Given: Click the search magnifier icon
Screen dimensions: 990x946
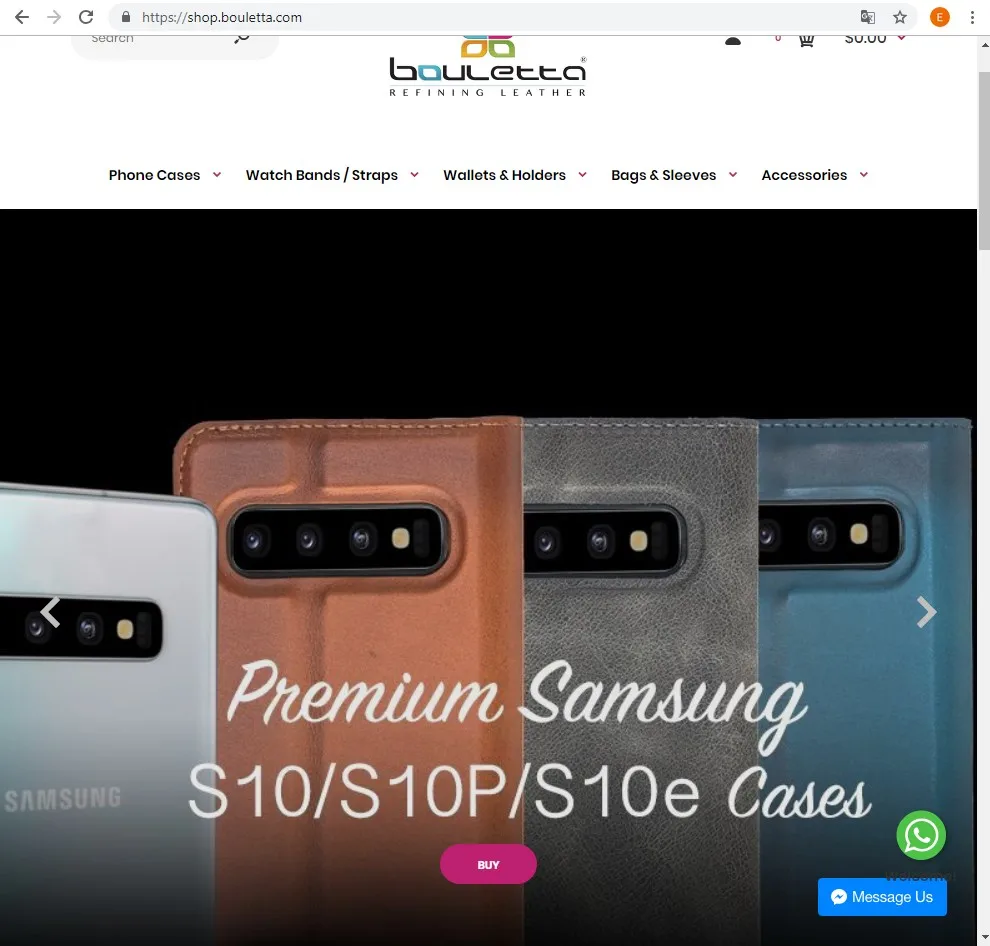Looking at the screenshot, I should point(242,39).
